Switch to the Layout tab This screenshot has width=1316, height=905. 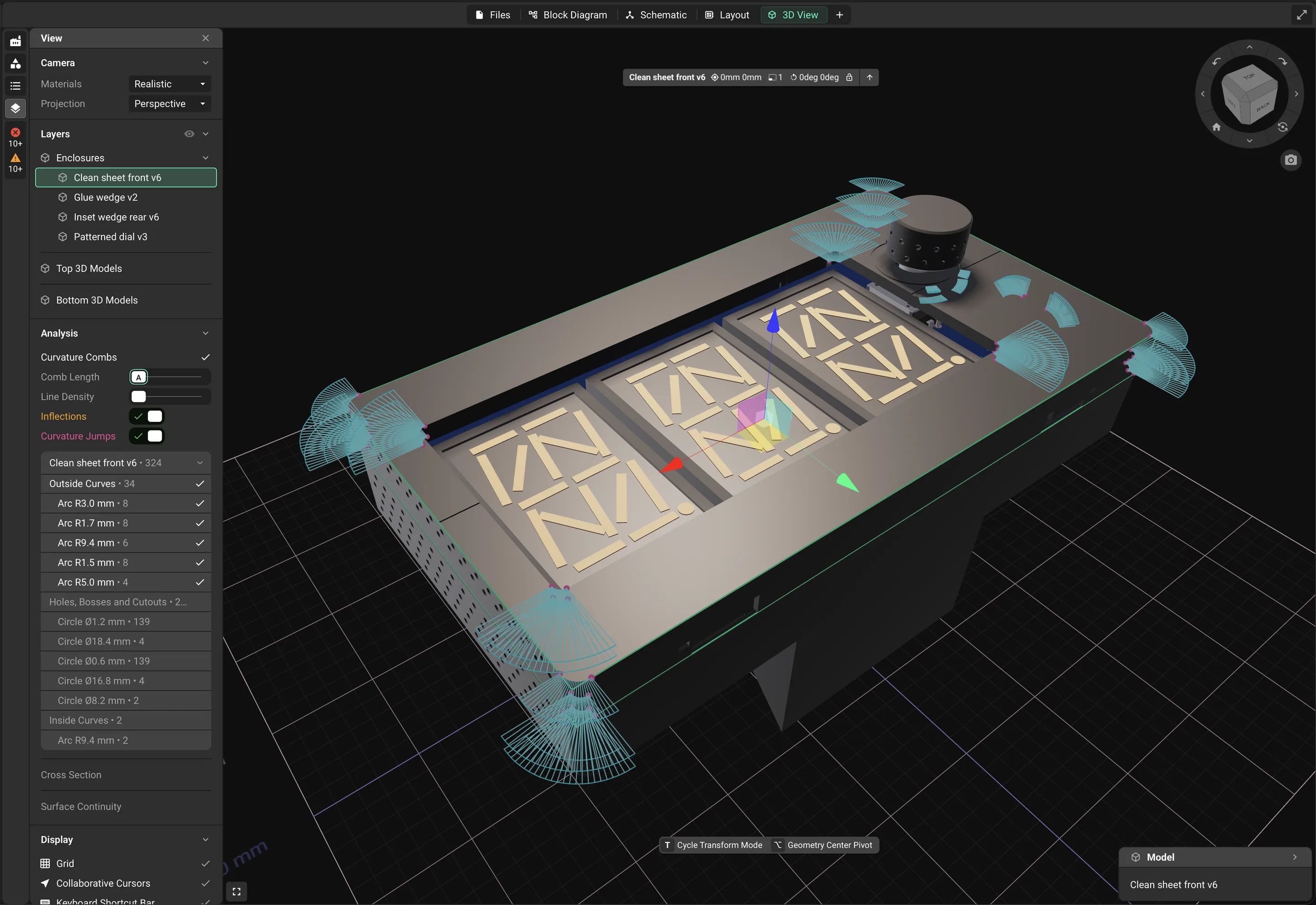727,15
